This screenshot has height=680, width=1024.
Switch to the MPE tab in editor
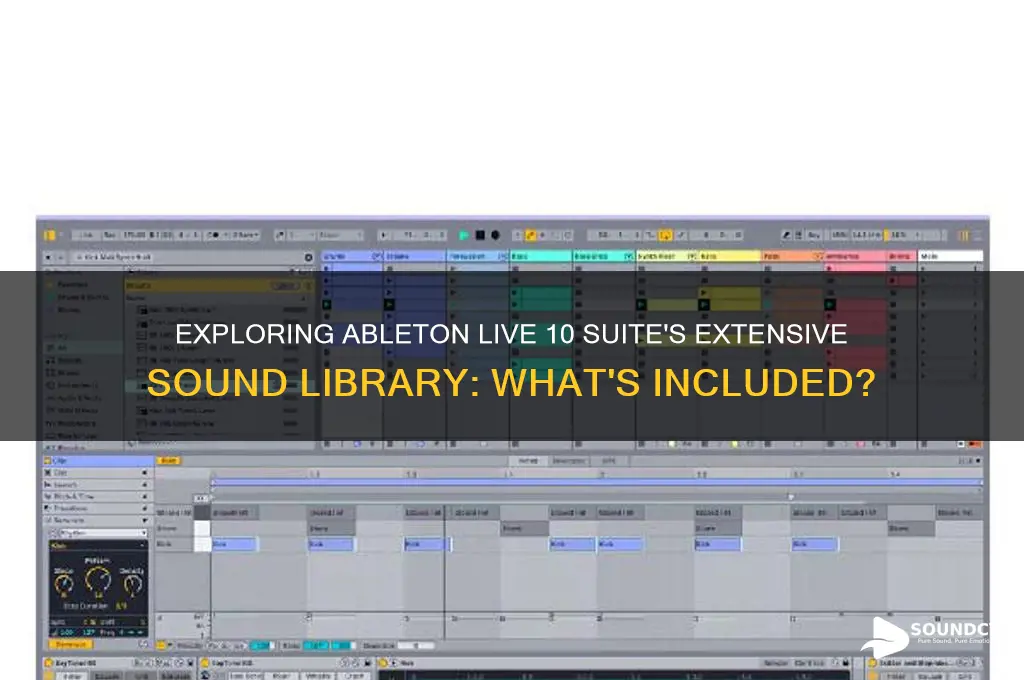point(609,461)
